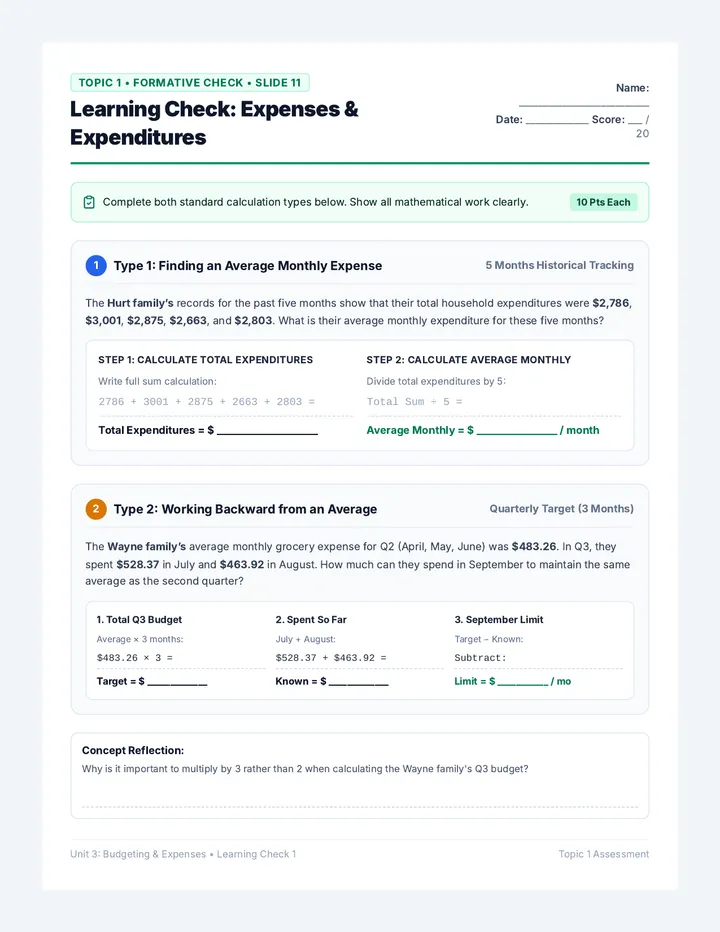Click the Type 2 section heading
The width and height of the screenshot is (720, 932).
pyautogui.click(x=246, y=509)
